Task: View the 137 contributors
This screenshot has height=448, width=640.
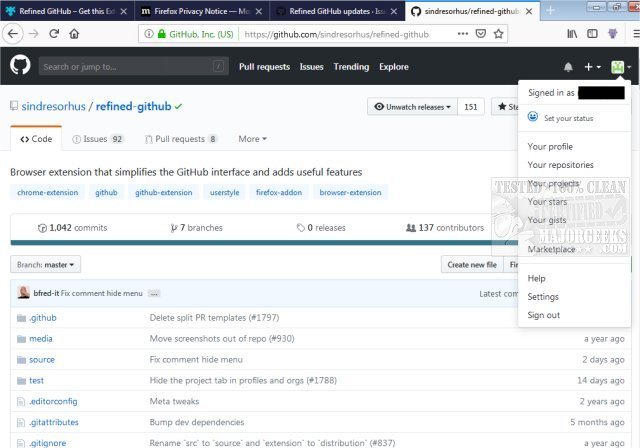Action: [445, 228]
